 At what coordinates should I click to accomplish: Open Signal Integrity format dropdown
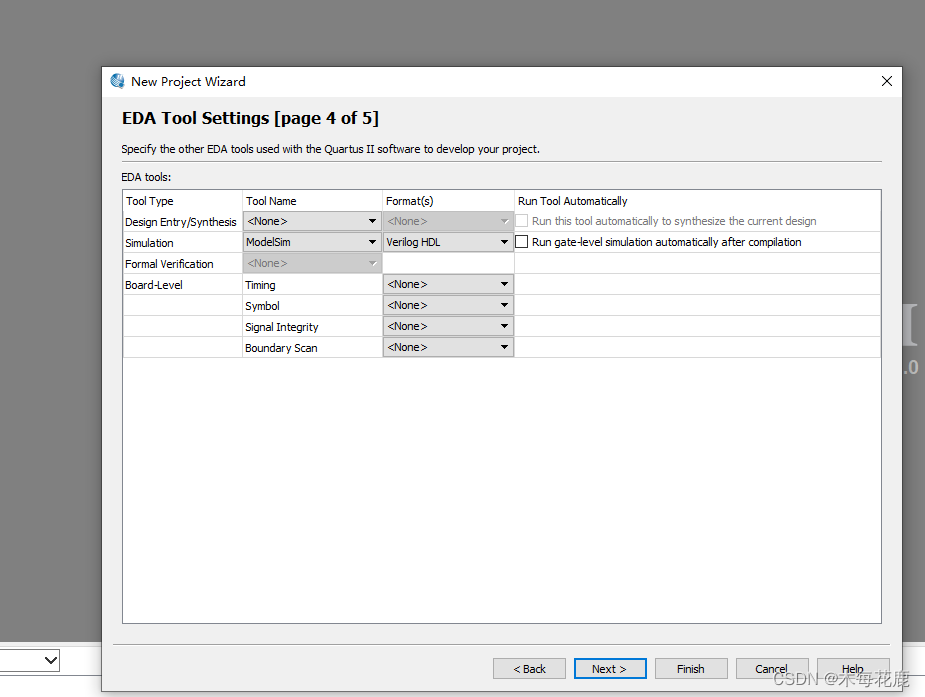pos(448,326)
